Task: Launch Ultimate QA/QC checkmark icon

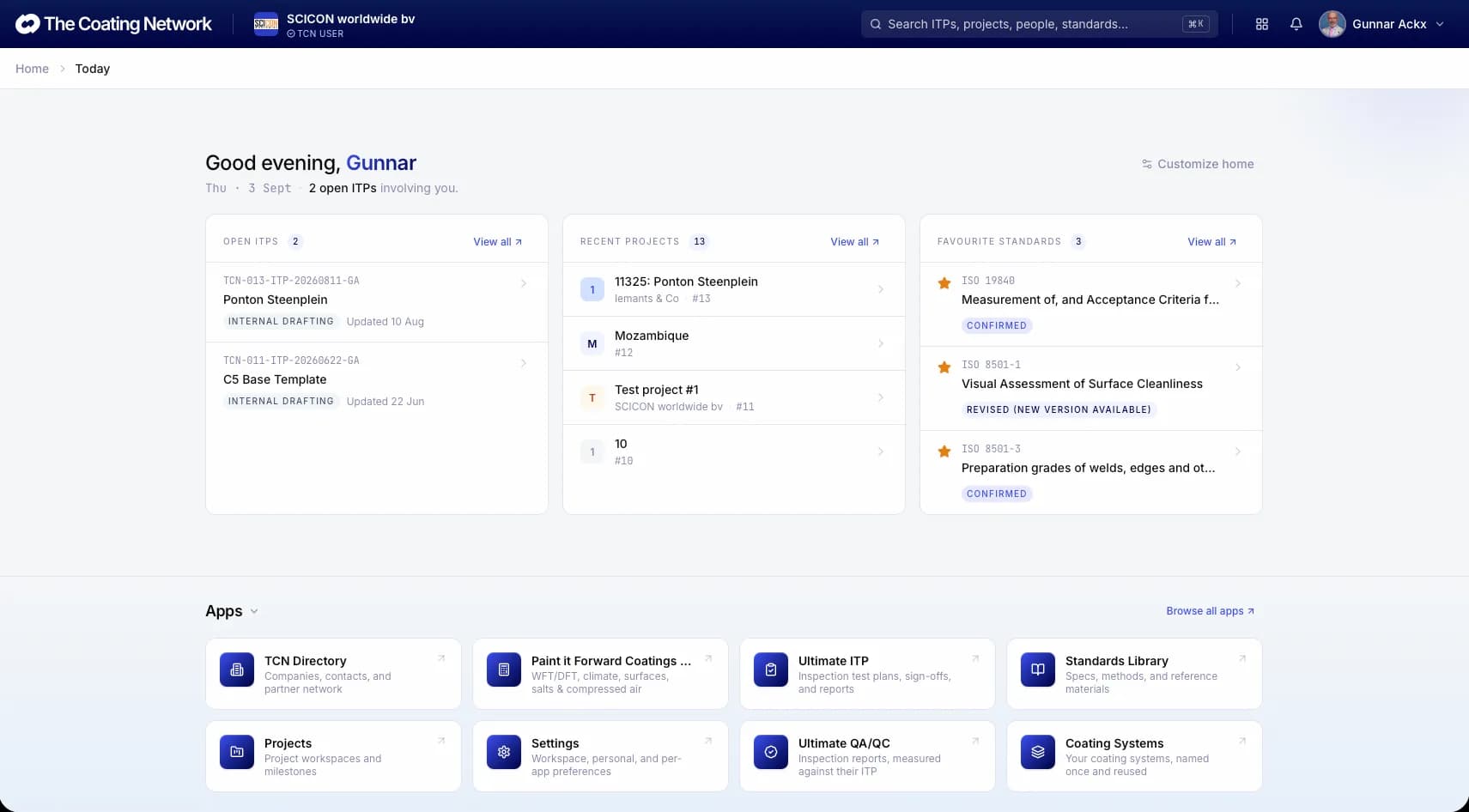Action: [771, 752]
